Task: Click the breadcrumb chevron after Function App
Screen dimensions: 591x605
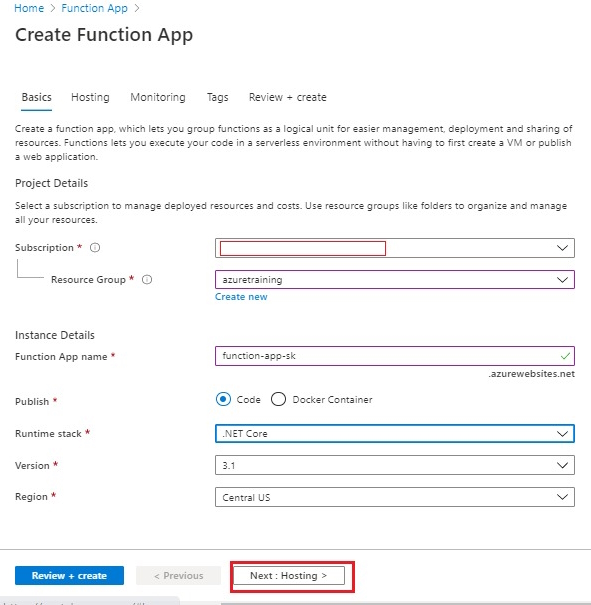Action: click(x=137, y=8)
